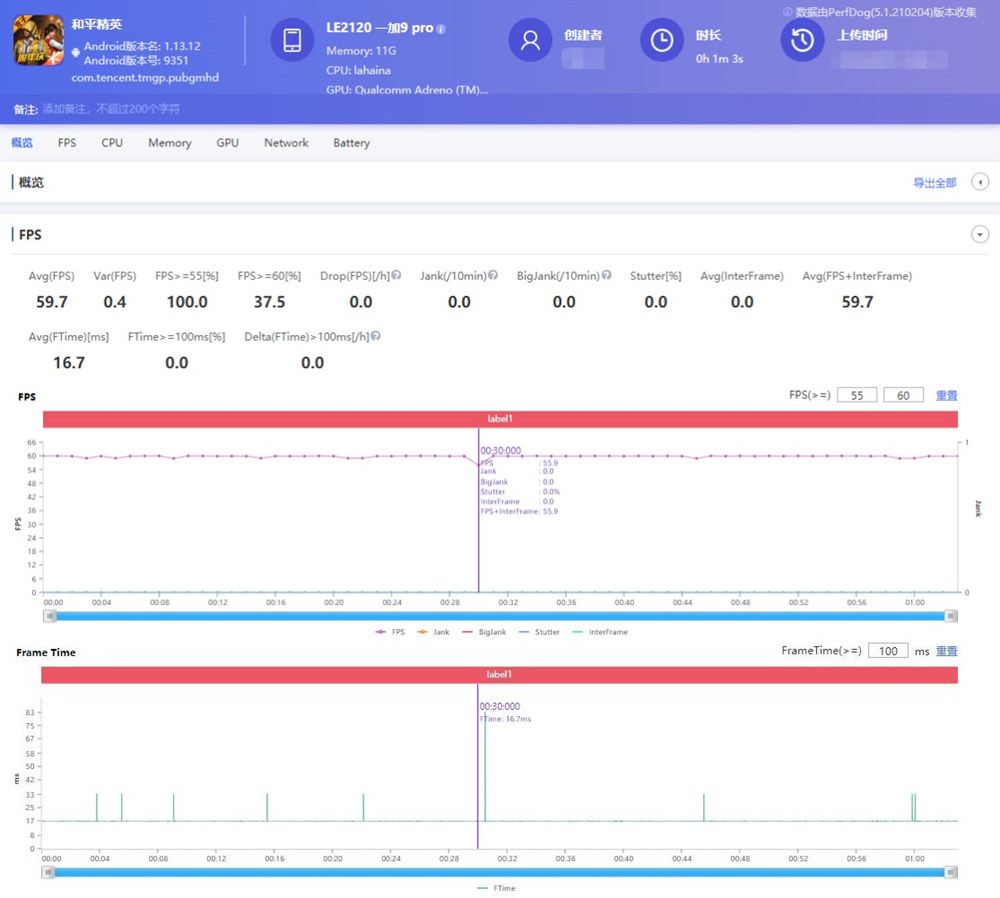Open help icon next to Delta(FTime)>100ms[/h]
1000x898 pixels.
376,335
